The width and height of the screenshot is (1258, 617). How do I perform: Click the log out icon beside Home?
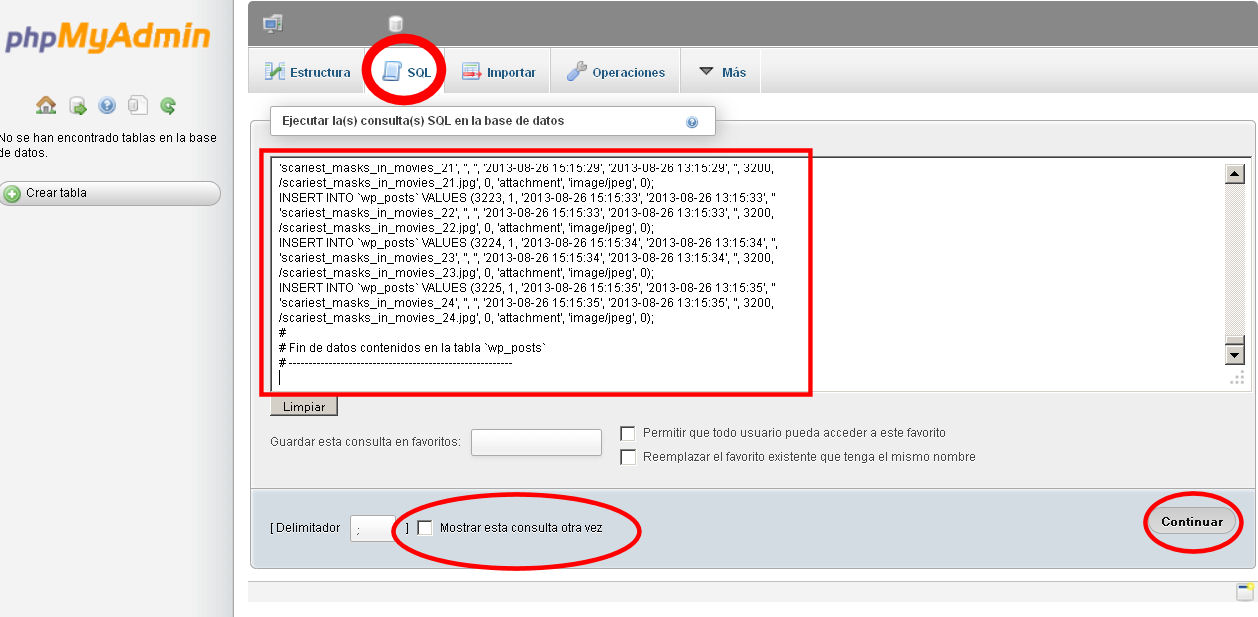click(x=77, y=105)
